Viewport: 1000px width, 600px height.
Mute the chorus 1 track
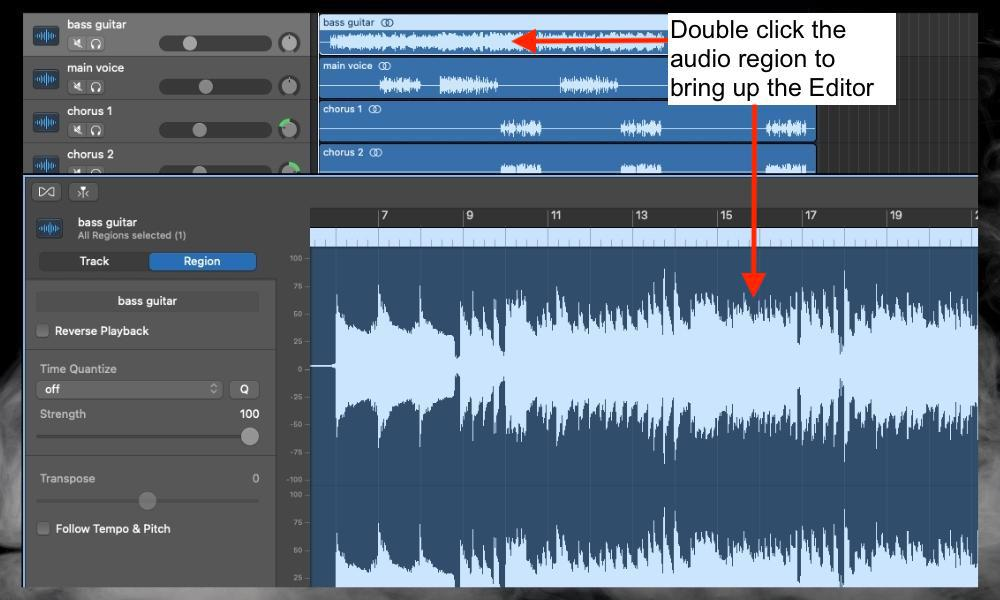tap(77, 130)
